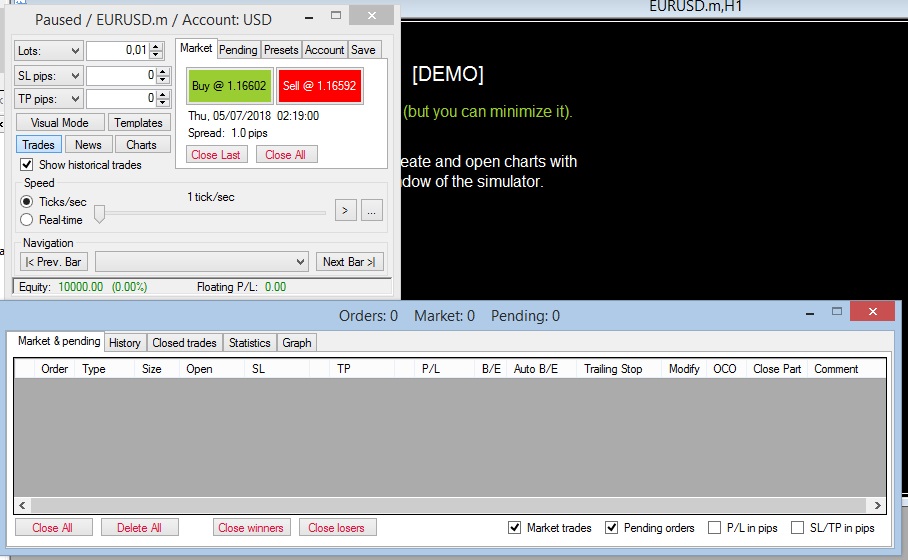Image resolution: width=908 pixels, height=560 pixels.
Task: Advance to Next Bar
Action: pos(349,262)
